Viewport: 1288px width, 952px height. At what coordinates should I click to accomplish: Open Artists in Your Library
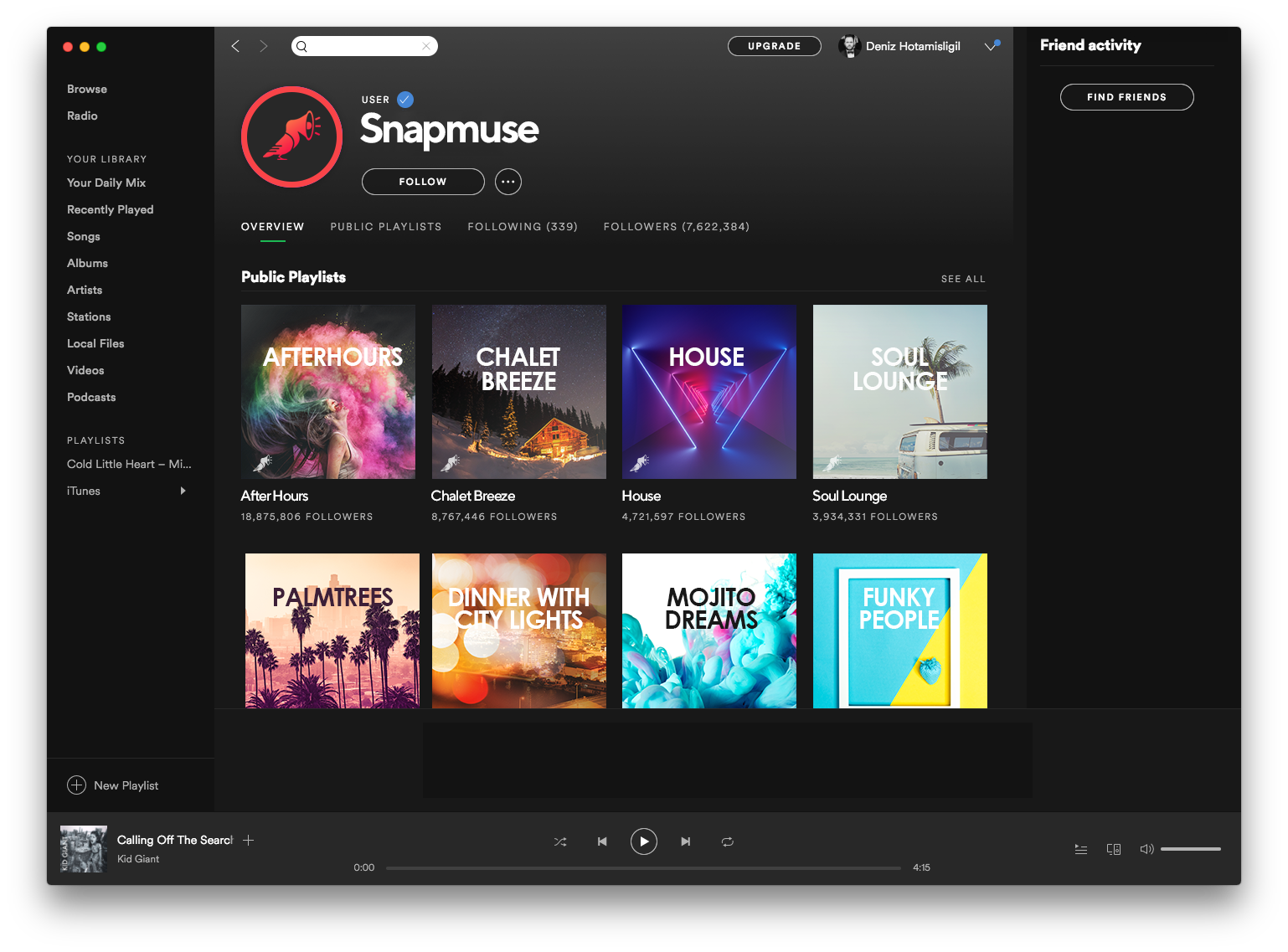point(85,290)
